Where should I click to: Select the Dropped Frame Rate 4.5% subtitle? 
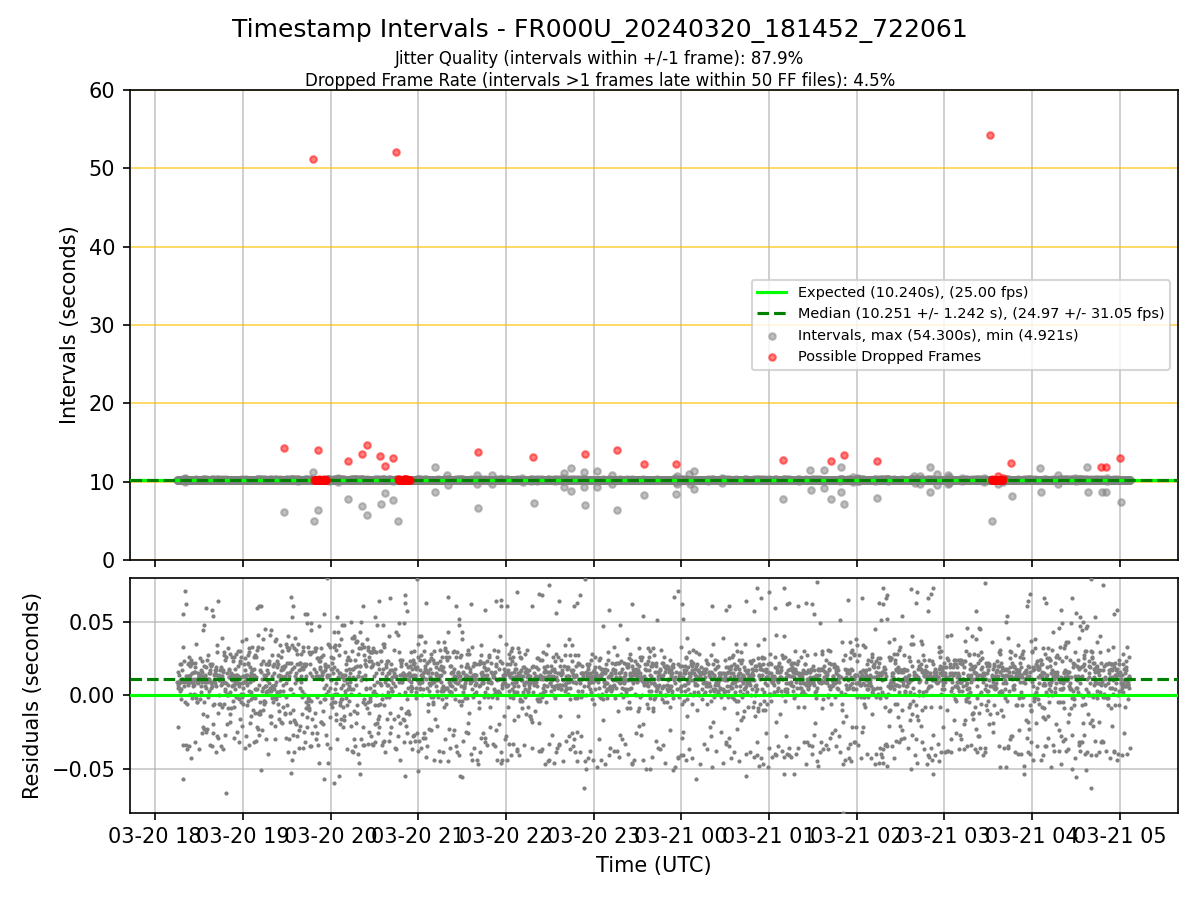point(600,80)
